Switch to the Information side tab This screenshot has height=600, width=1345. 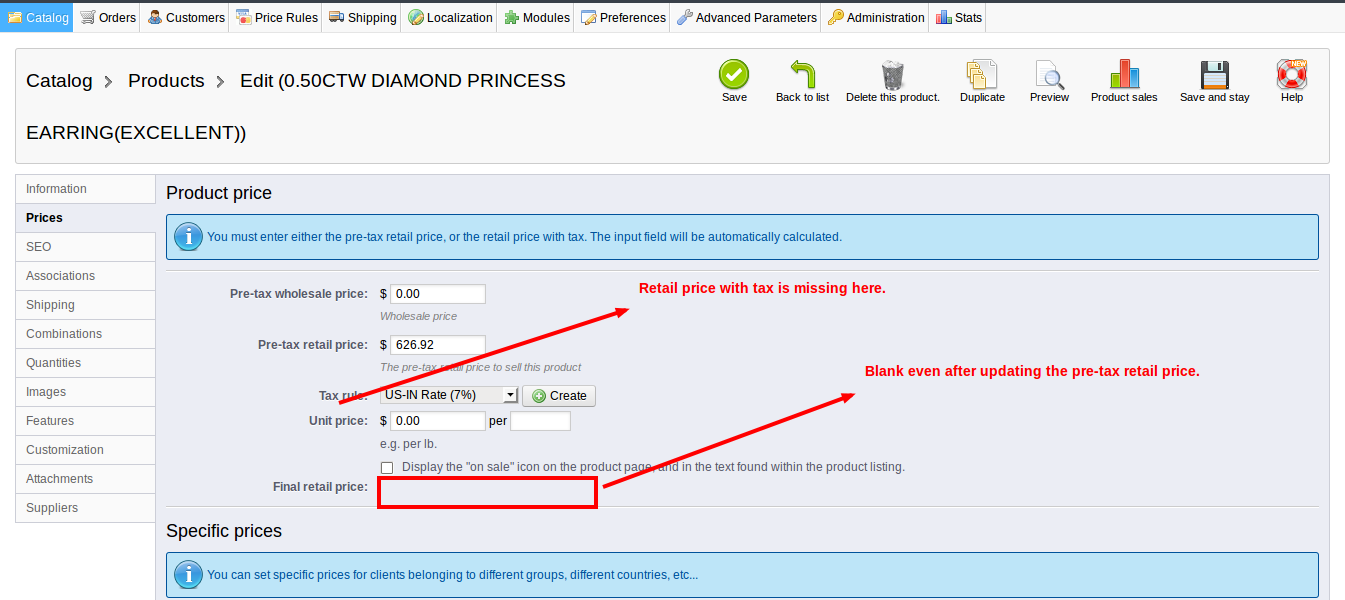tap(86, 189)
